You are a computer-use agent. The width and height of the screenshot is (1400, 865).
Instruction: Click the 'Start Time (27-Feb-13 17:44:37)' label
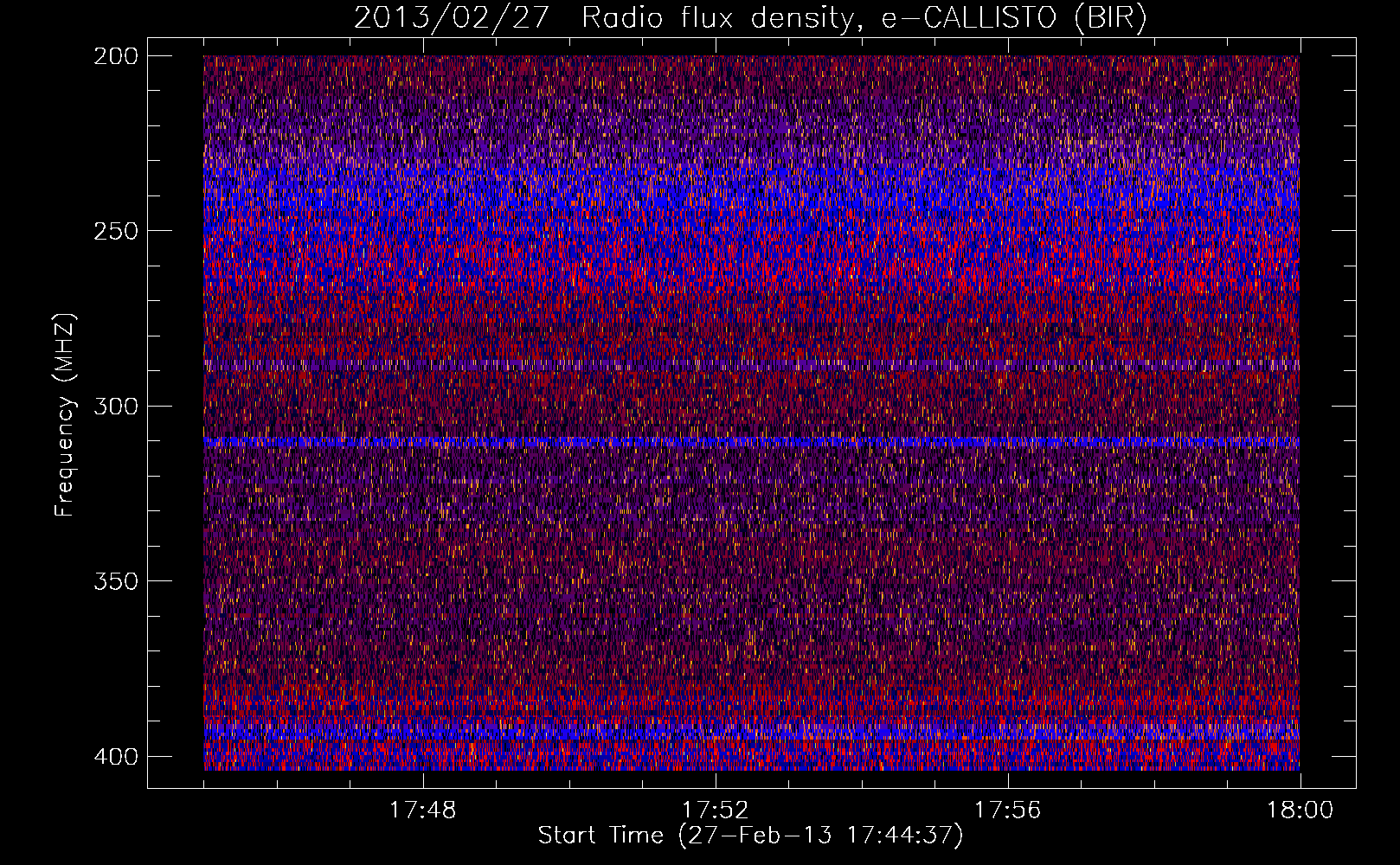(750, 836)
